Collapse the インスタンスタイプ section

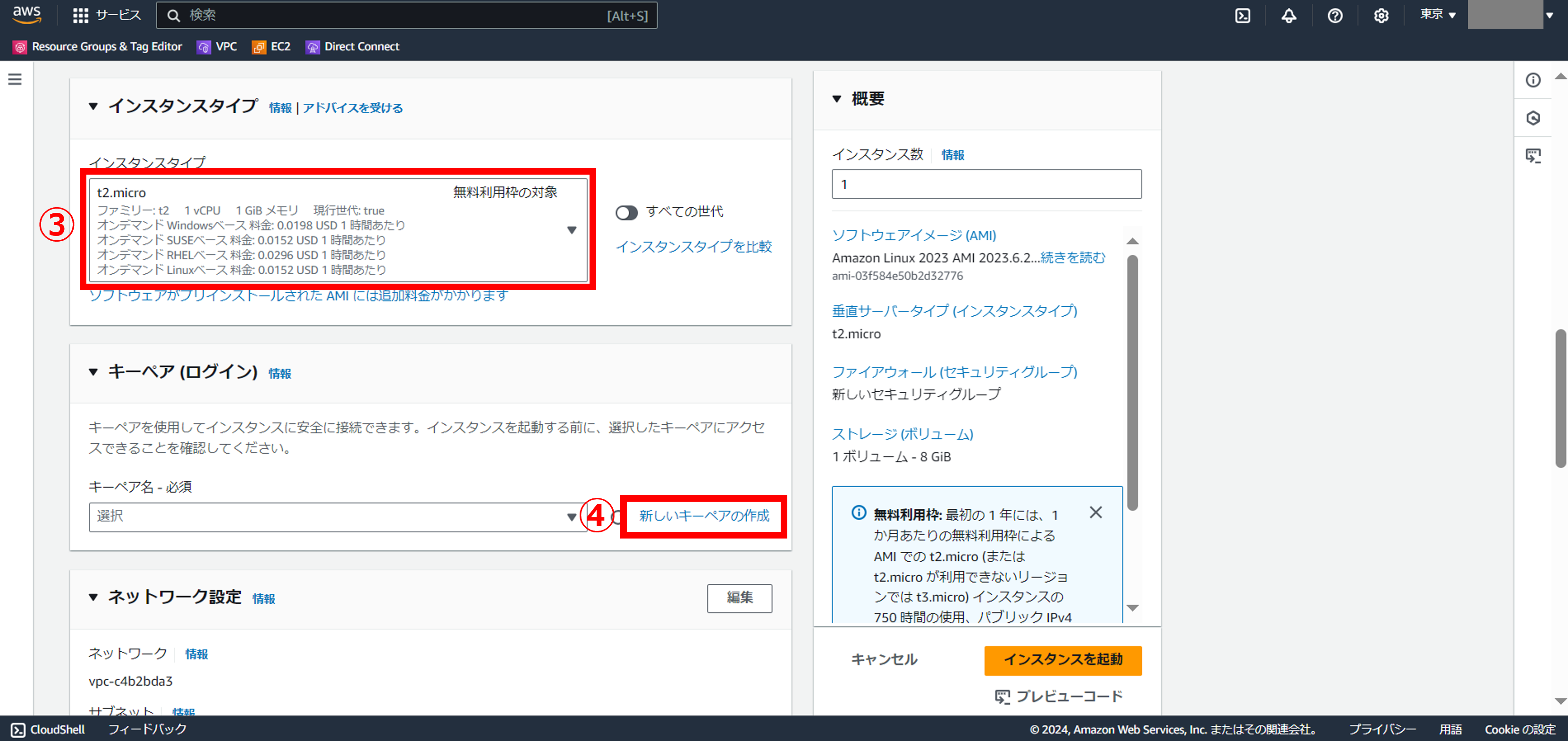click(x=93, y=107)
